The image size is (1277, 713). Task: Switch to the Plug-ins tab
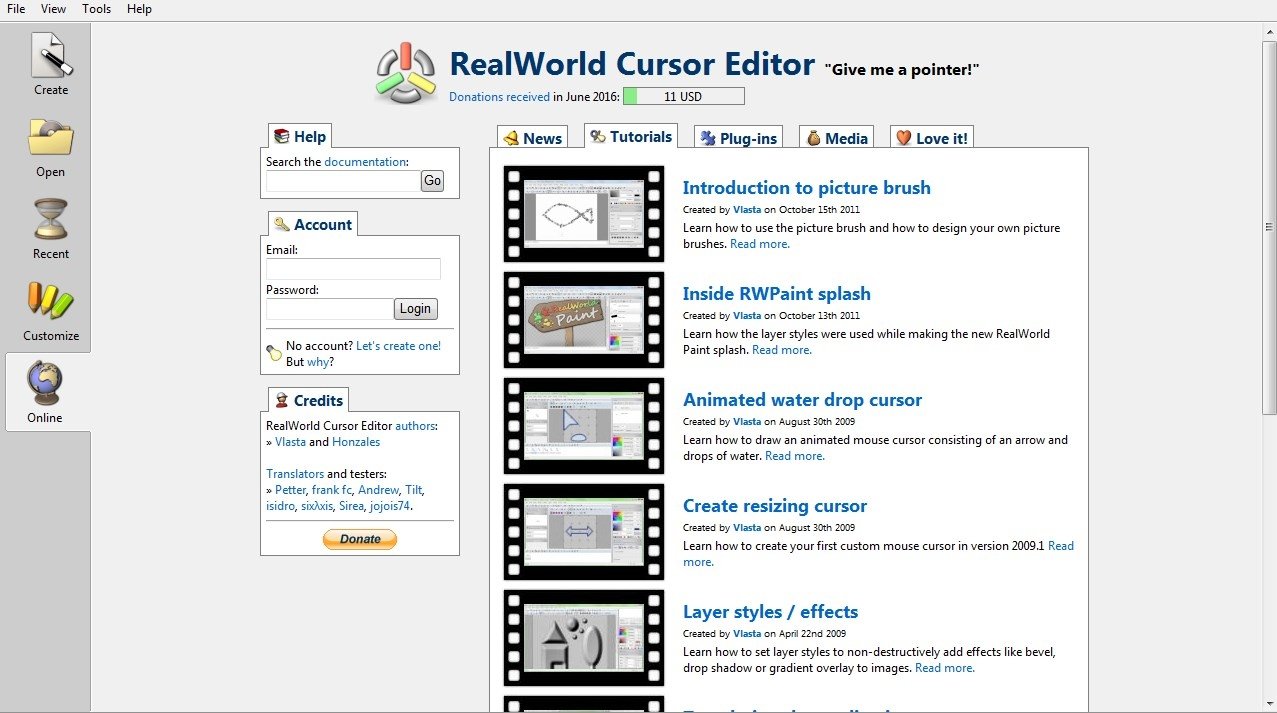tap(738, 138)
